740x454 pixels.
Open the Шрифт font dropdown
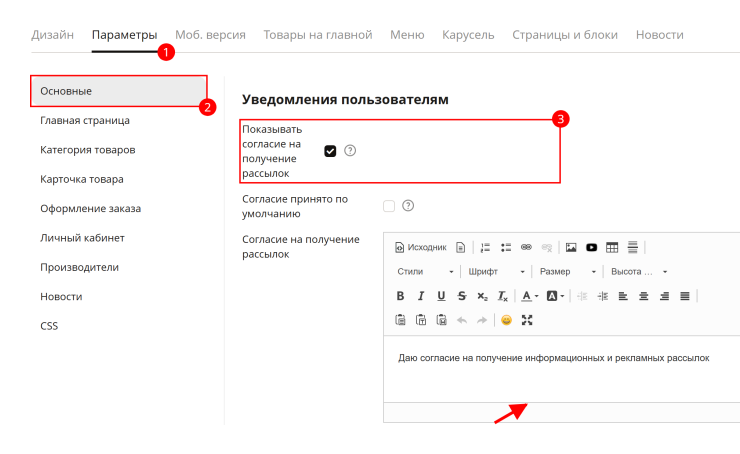point(496,272)
